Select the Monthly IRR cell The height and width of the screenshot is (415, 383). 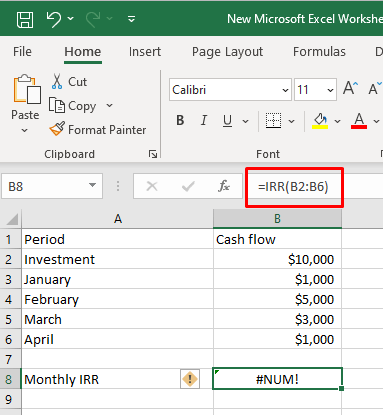117,379
